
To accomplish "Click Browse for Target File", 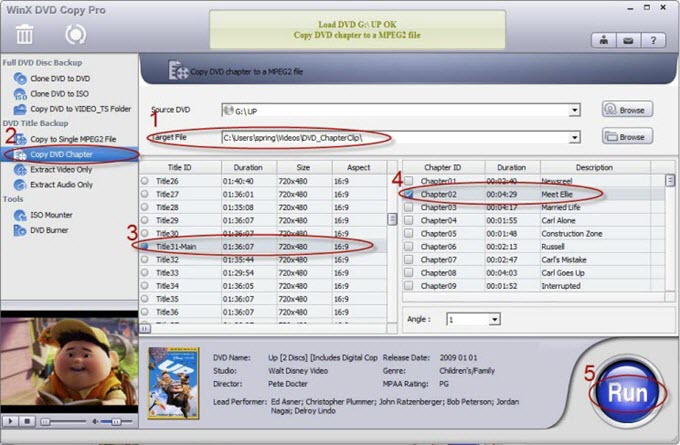I will point(627,137).
